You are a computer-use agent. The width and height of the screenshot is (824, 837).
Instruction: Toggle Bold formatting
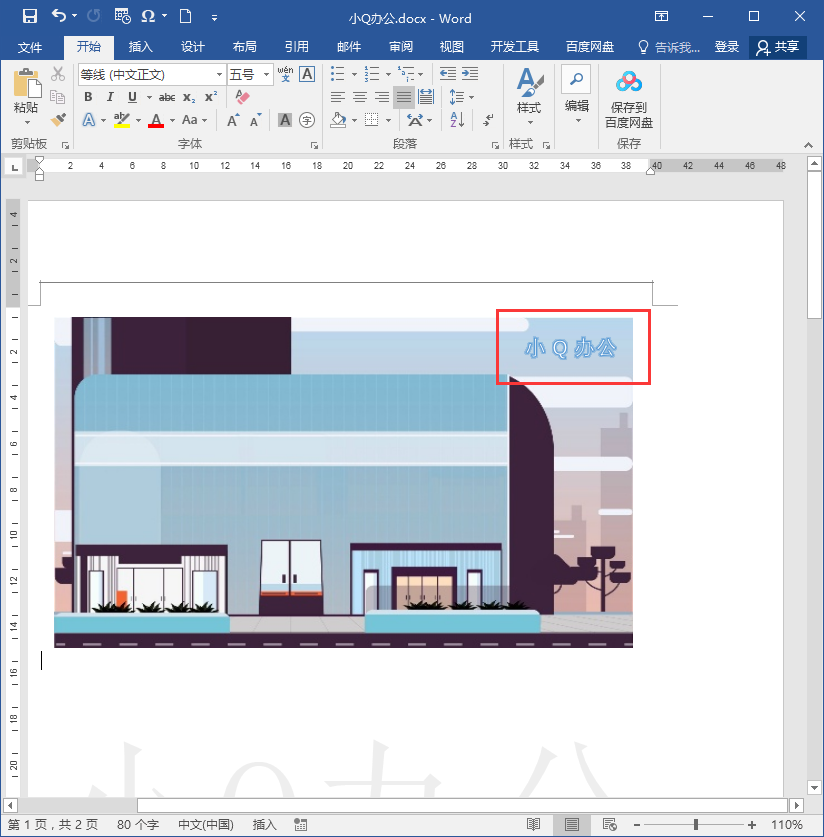click(x=88, y=97)
